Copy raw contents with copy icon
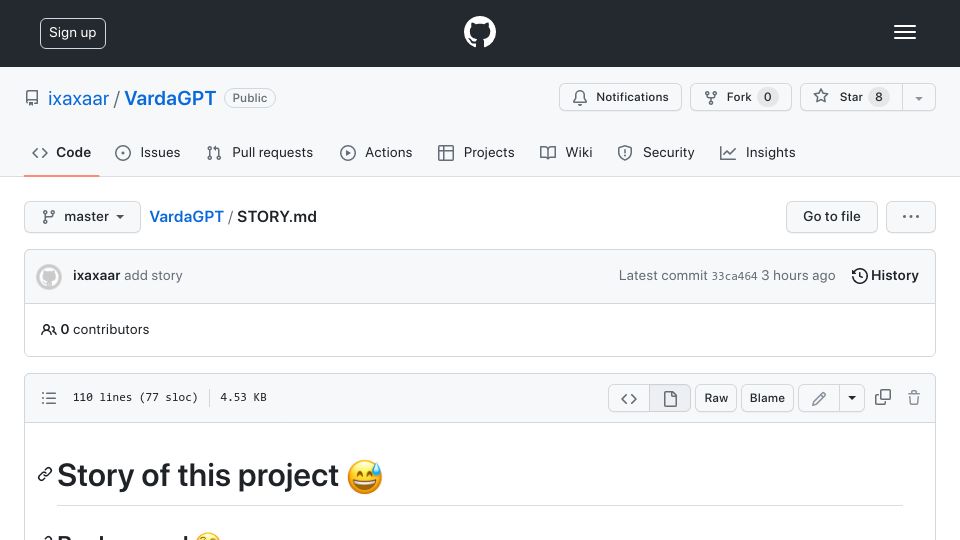960x540 pixels. coord(883,397)
